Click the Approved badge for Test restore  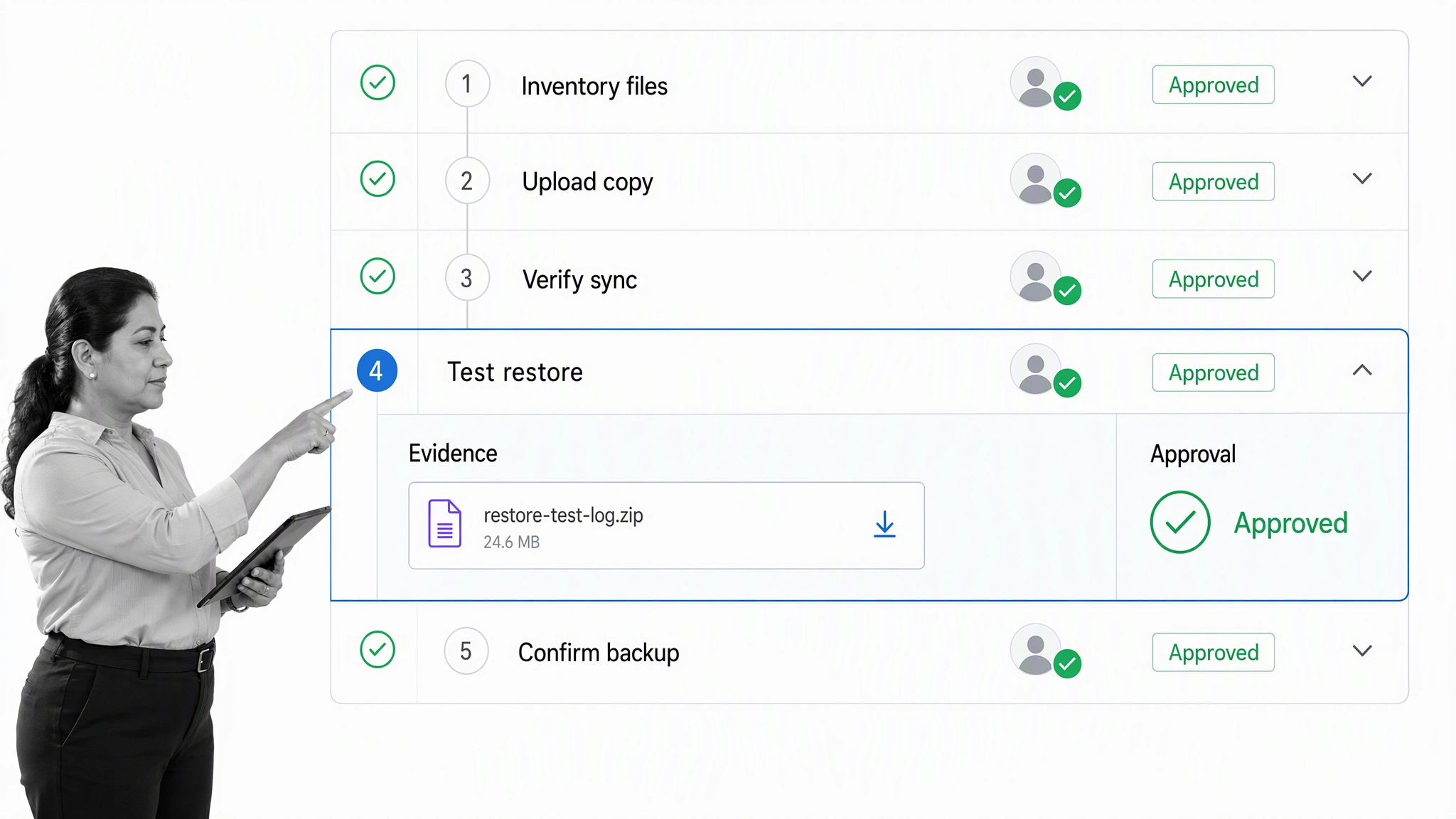pyautogui.click(x=1214, y=373)
